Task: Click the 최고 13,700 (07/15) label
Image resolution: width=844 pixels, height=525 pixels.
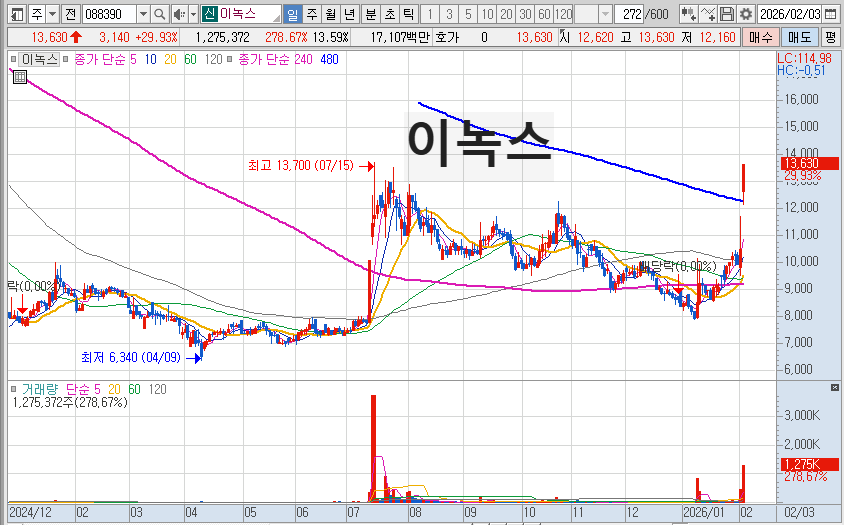Action: pyautogui.click(x=301, y=165)
